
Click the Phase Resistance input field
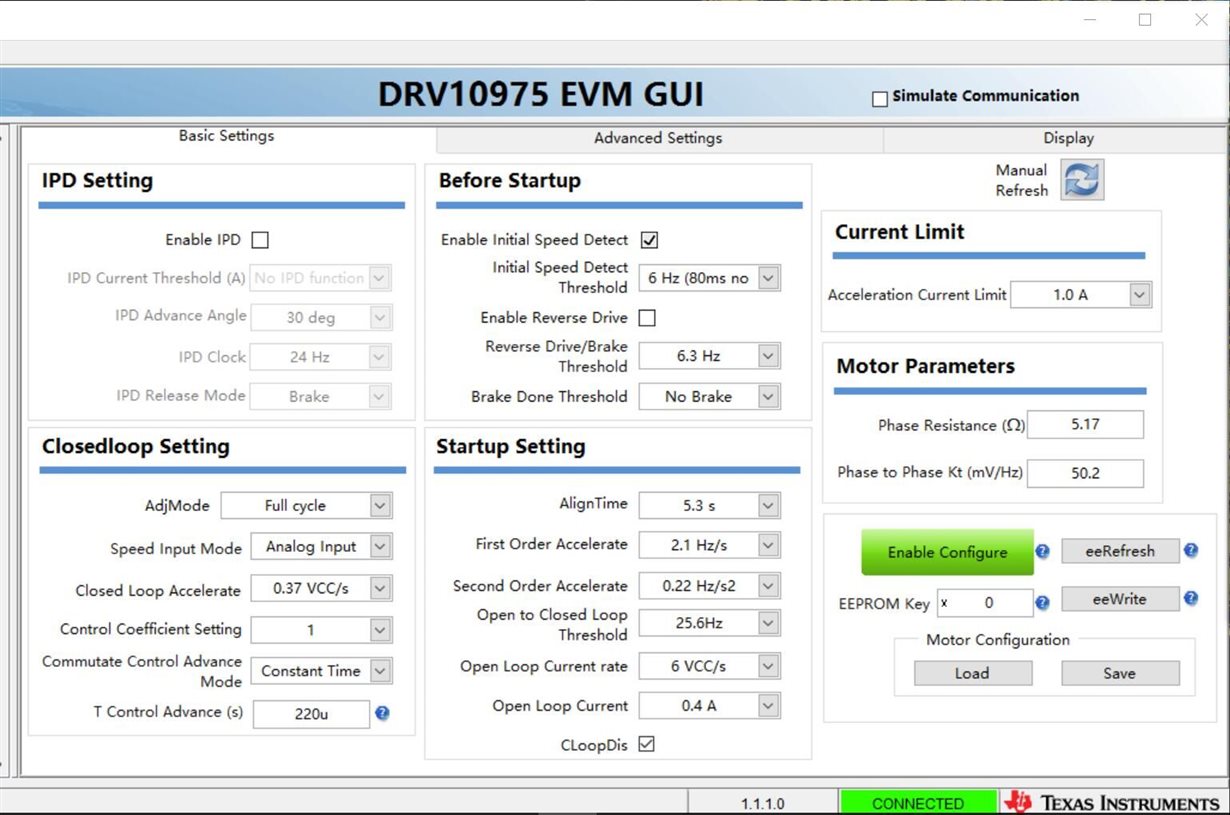(1085, 425)
